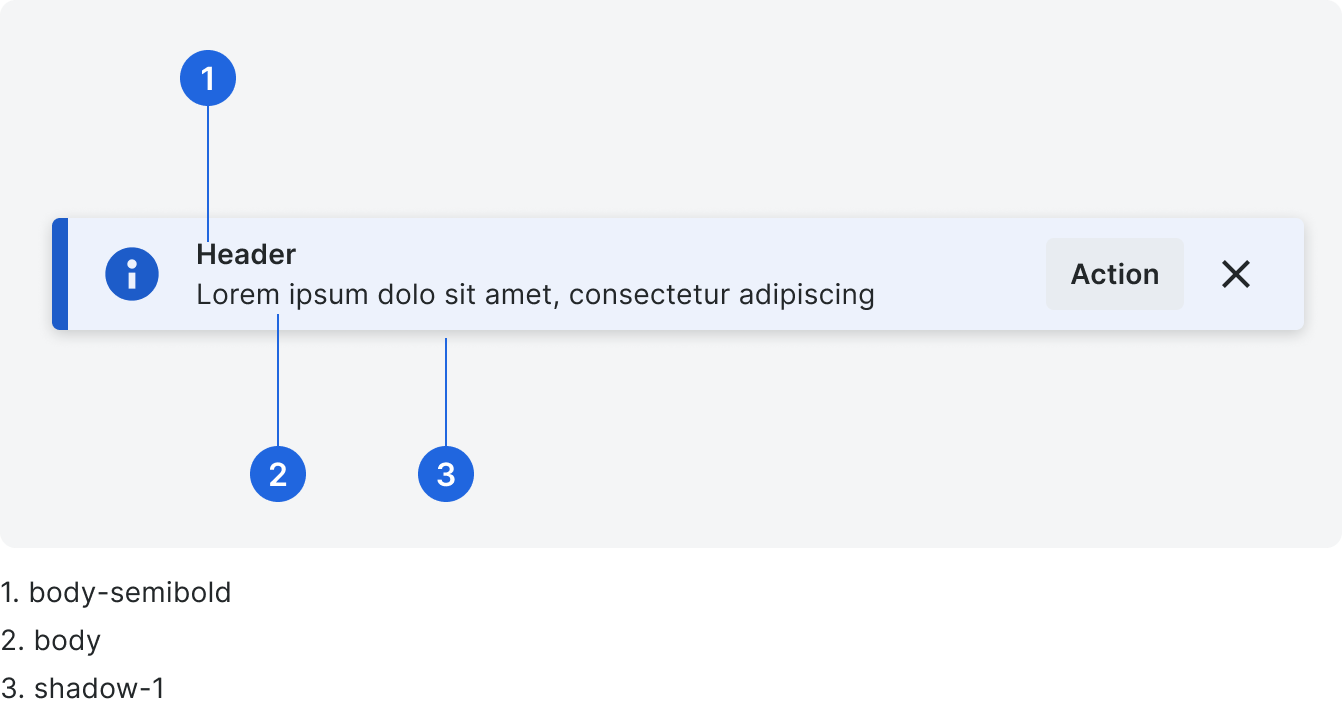Select the "3. shadow-1" legend entry
This screenshot has height=708, width=1342.
(x=83, y=688)
